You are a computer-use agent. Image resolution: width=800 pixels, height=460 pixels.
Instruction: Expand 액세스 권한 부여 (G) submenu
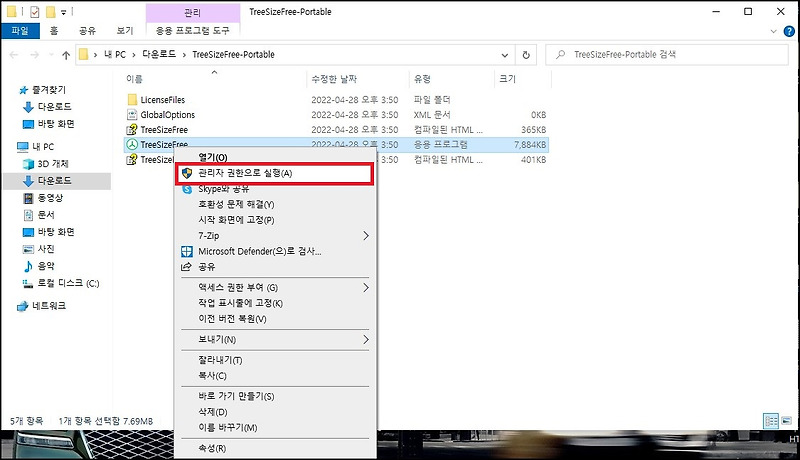(x=275, y=288)
